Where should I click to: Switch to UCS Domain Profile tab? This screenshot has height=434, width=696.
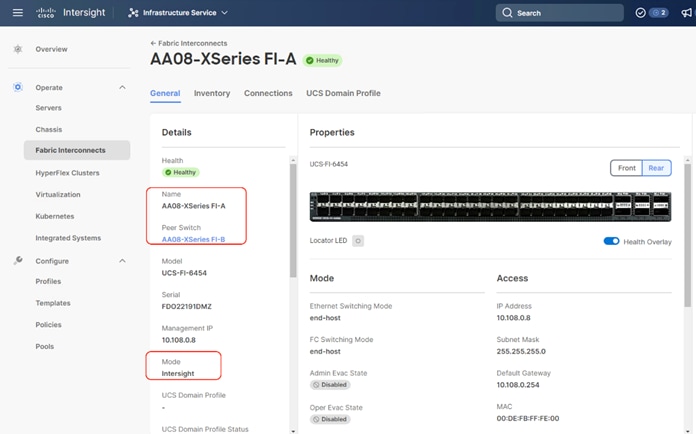click(343, 93)
